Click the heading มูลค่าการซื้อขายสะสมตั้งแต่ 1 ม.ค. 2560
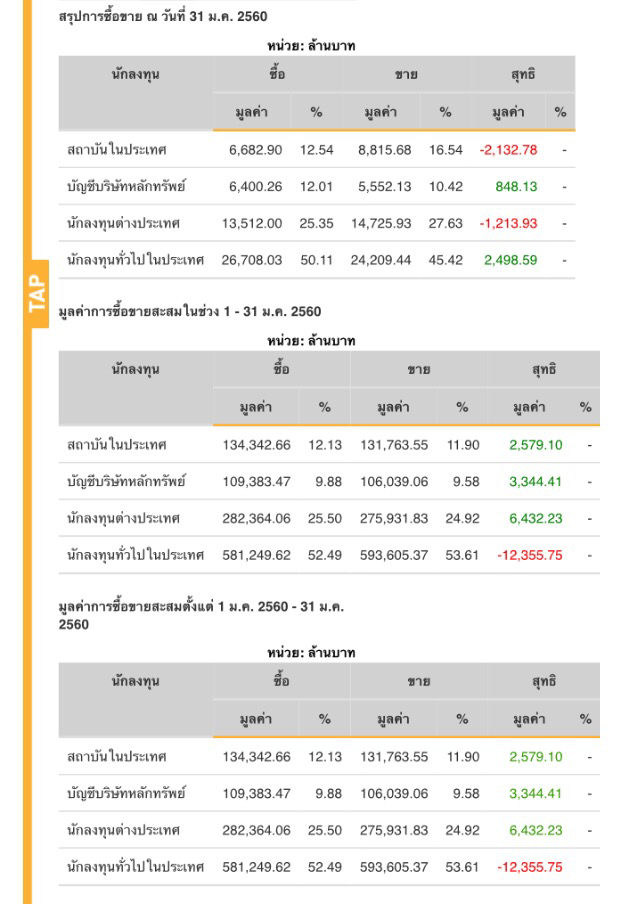The width and height of the screenshot is (640, 904). pos(201,616)
